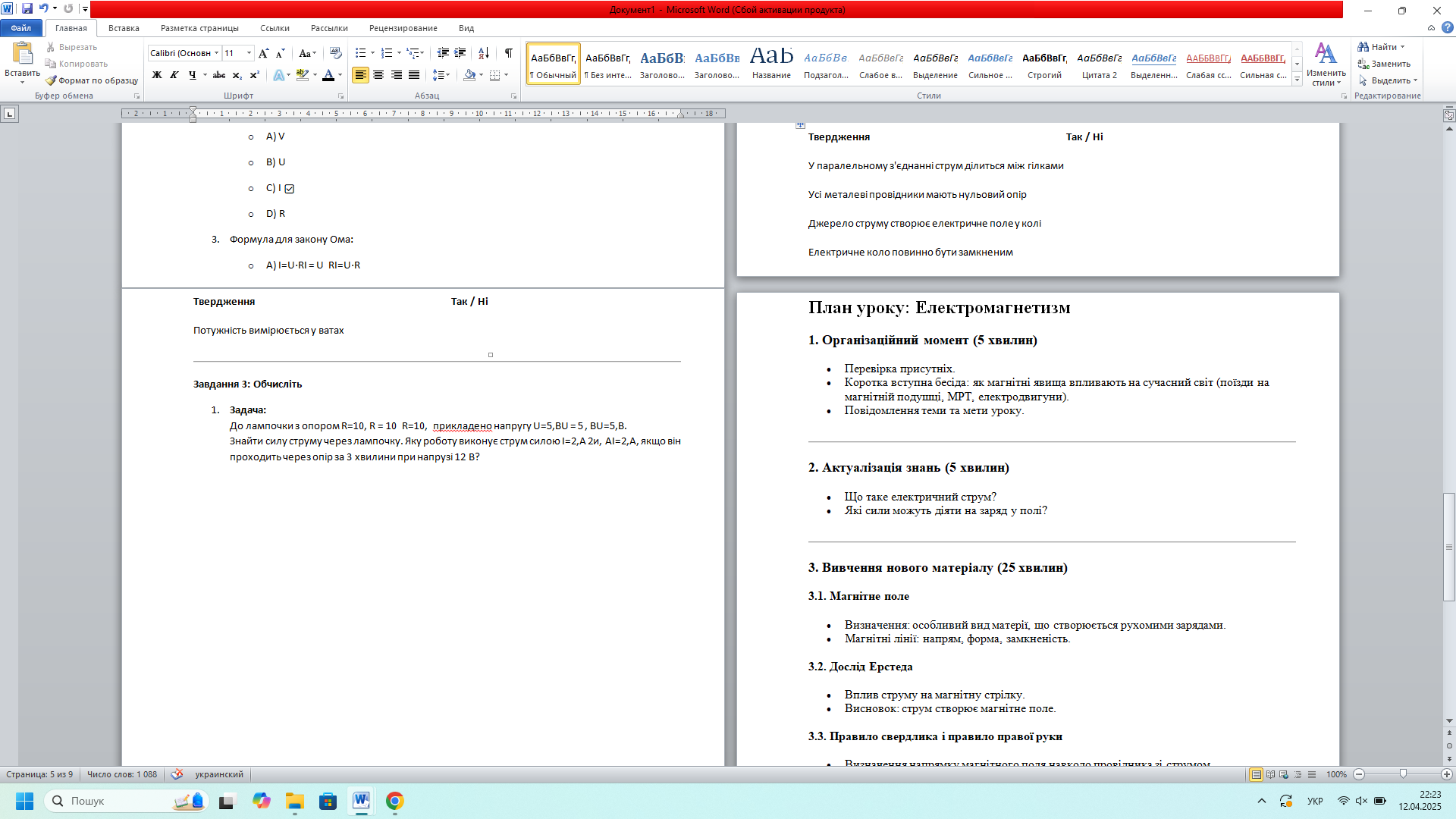The width and height of the screenshot is (1456, 819).
Task: Increase paragraph indent
Action: pyautogui.click(x=460, y=53)
